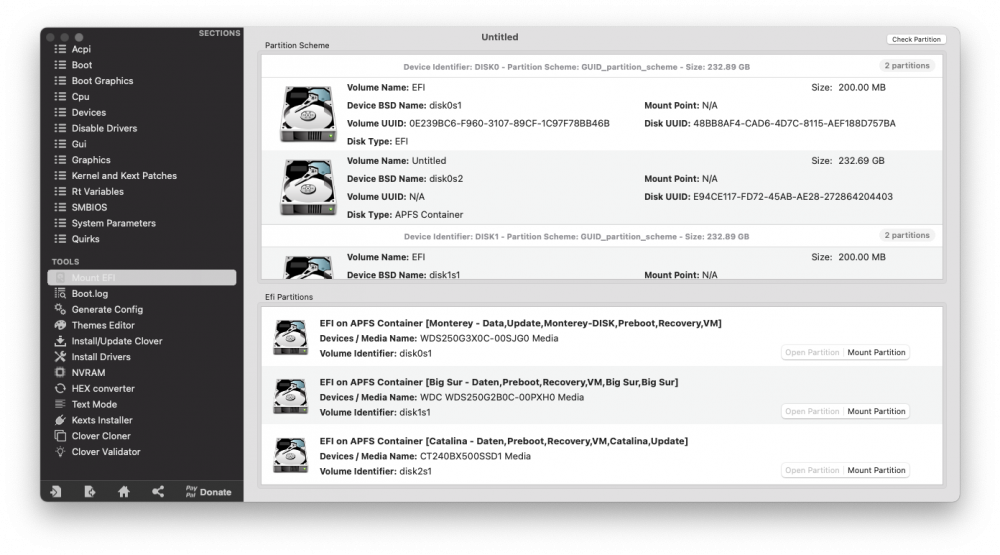Click the Text Mode icon
The height and width of the screenshot is (555, 1000).
[x=60, y=404]
